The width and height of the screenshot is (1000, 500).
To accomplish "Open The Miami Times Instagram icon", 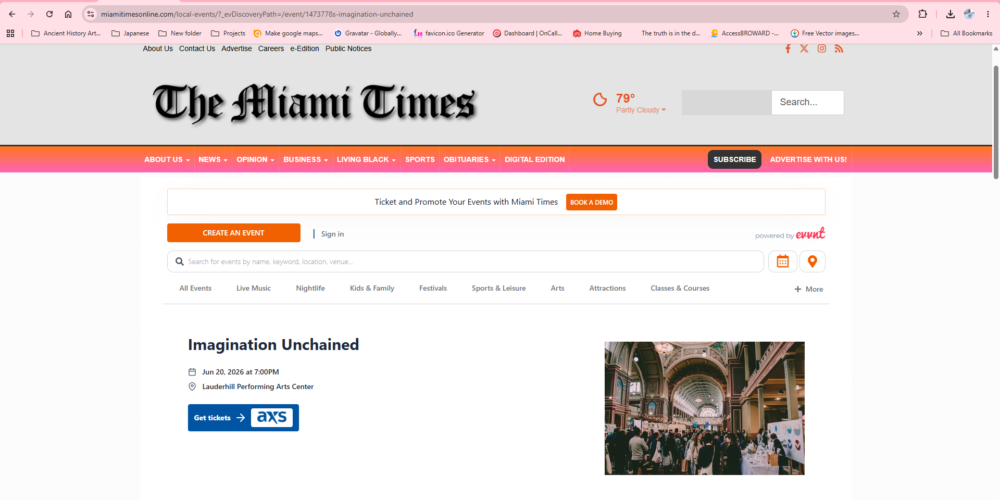I will [822, 48].
